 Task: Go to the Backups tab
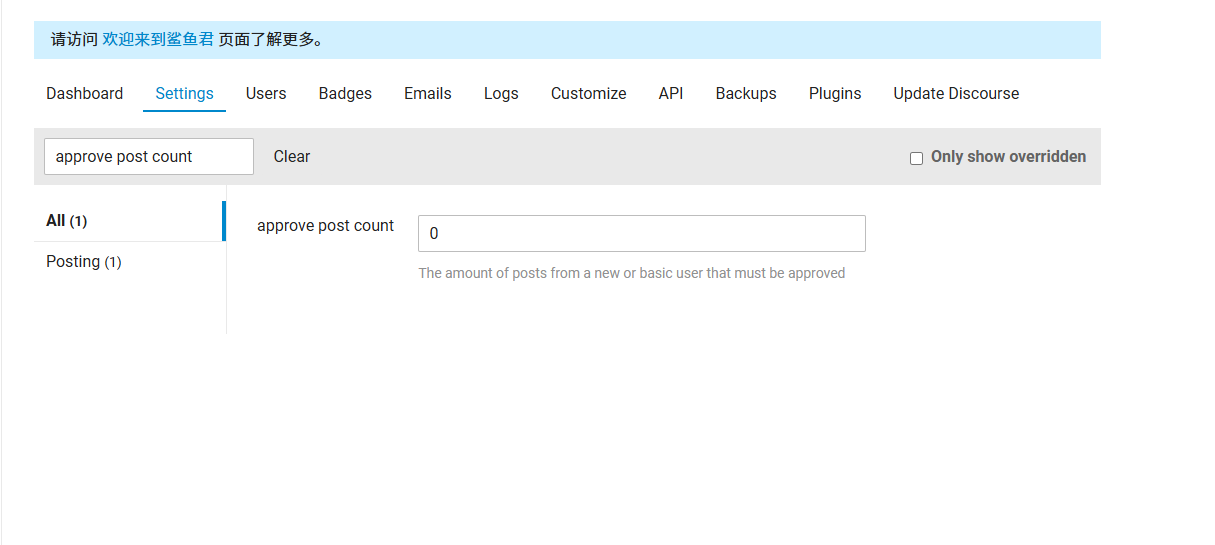click(746, 93)
